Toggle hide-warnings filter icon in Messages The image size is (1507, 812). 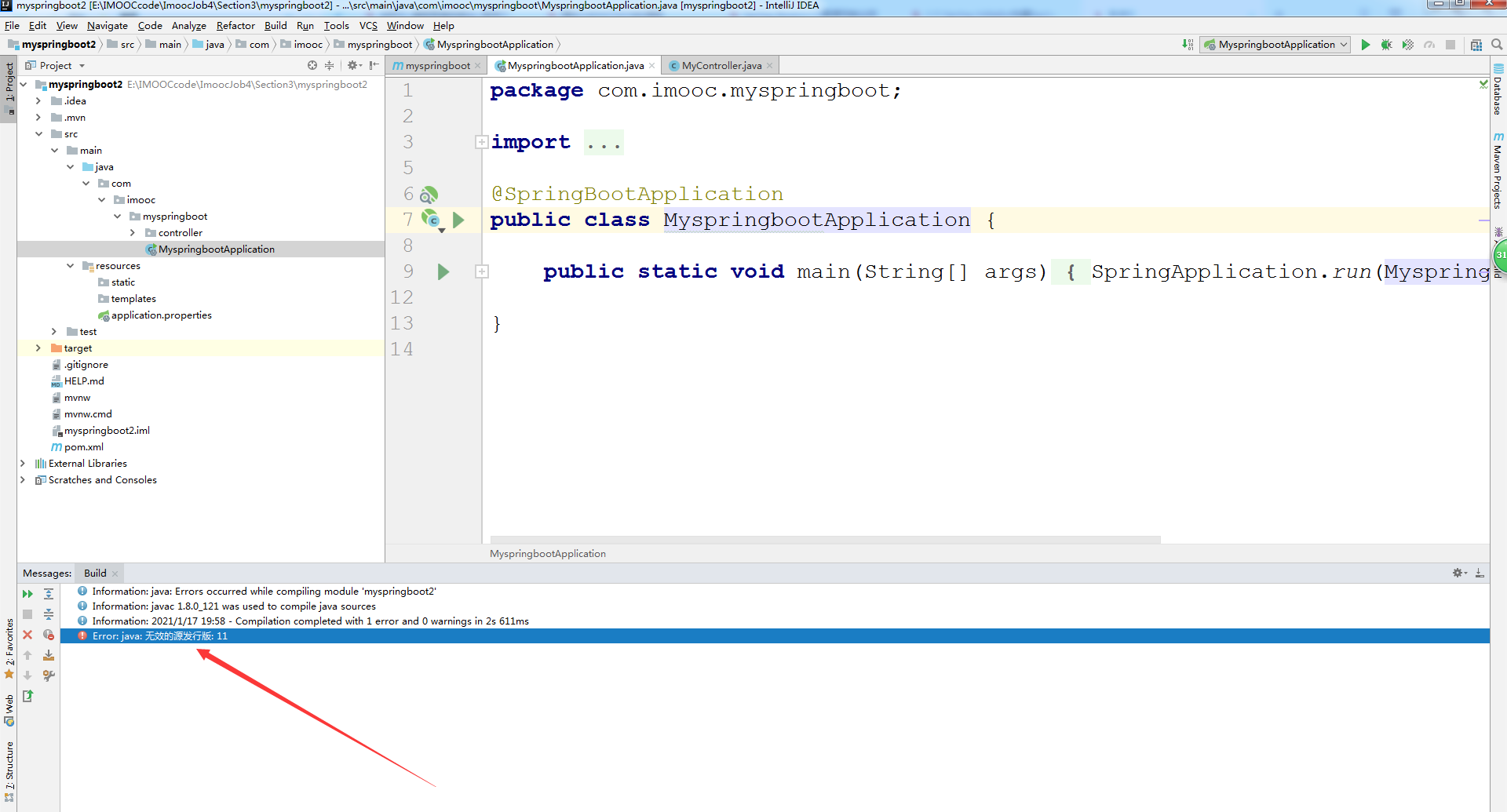tap(49, 635)
